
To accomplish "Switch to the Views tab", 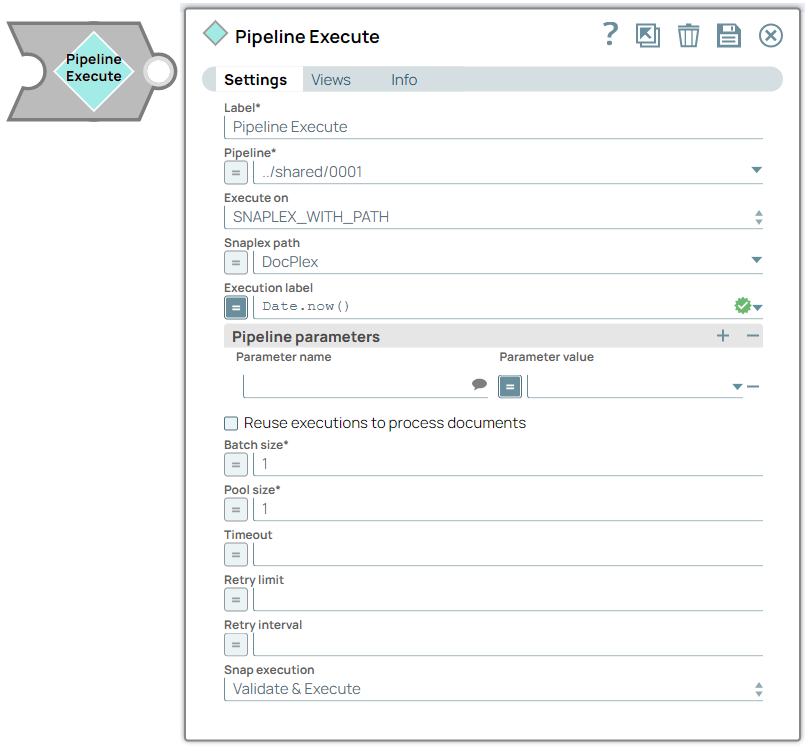I will point(331,80).
